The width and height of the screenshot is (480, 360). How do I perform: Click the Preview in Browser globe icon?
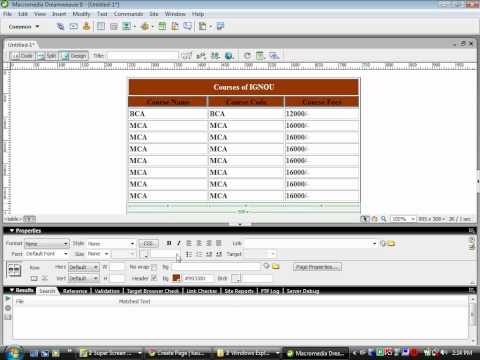tap(229, 56)
